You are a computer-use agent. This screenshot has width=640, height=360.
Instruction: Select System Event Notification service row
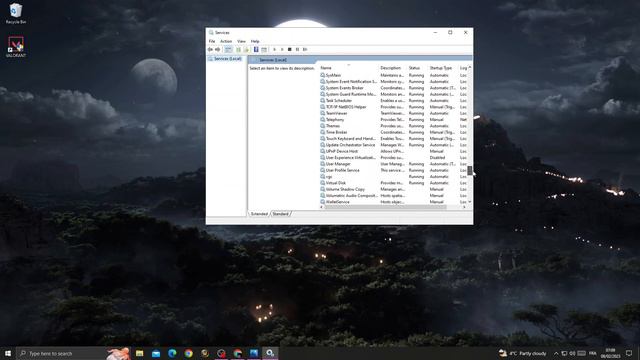coord(393,82)
